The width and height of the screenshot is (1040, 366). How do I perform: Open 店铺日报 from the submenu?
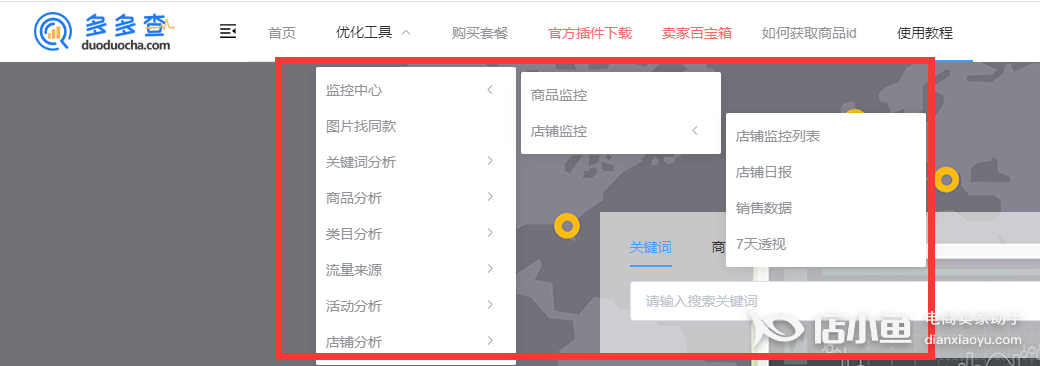pyautogui.click(x=826, y=172)
